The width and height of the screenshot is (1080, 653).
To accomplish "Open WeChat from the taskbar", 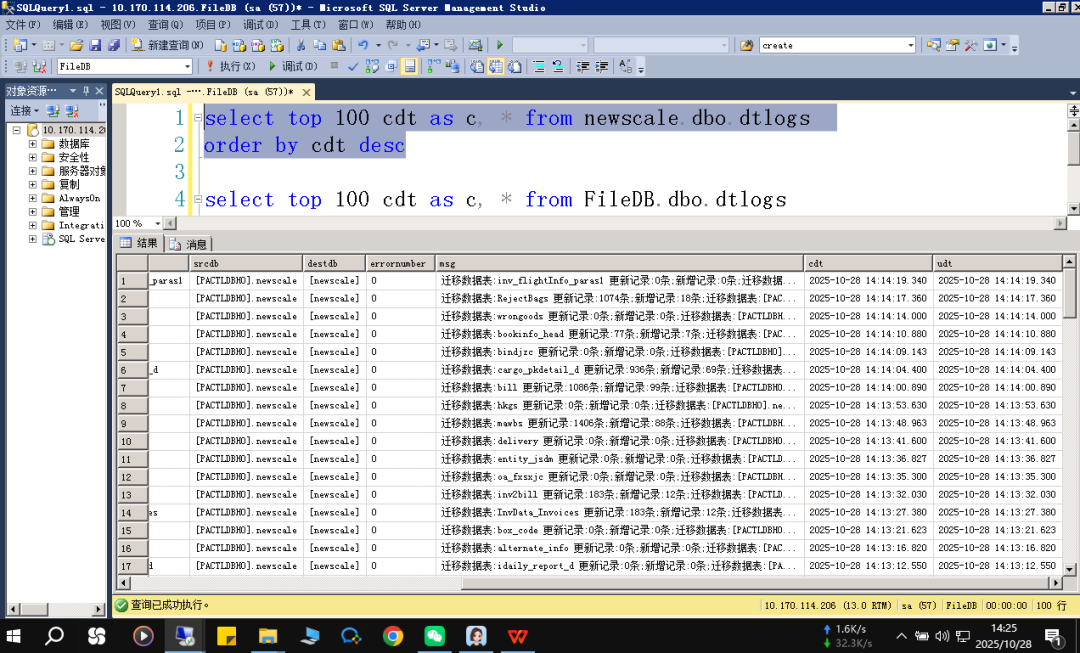I will (x=434, y=636).
